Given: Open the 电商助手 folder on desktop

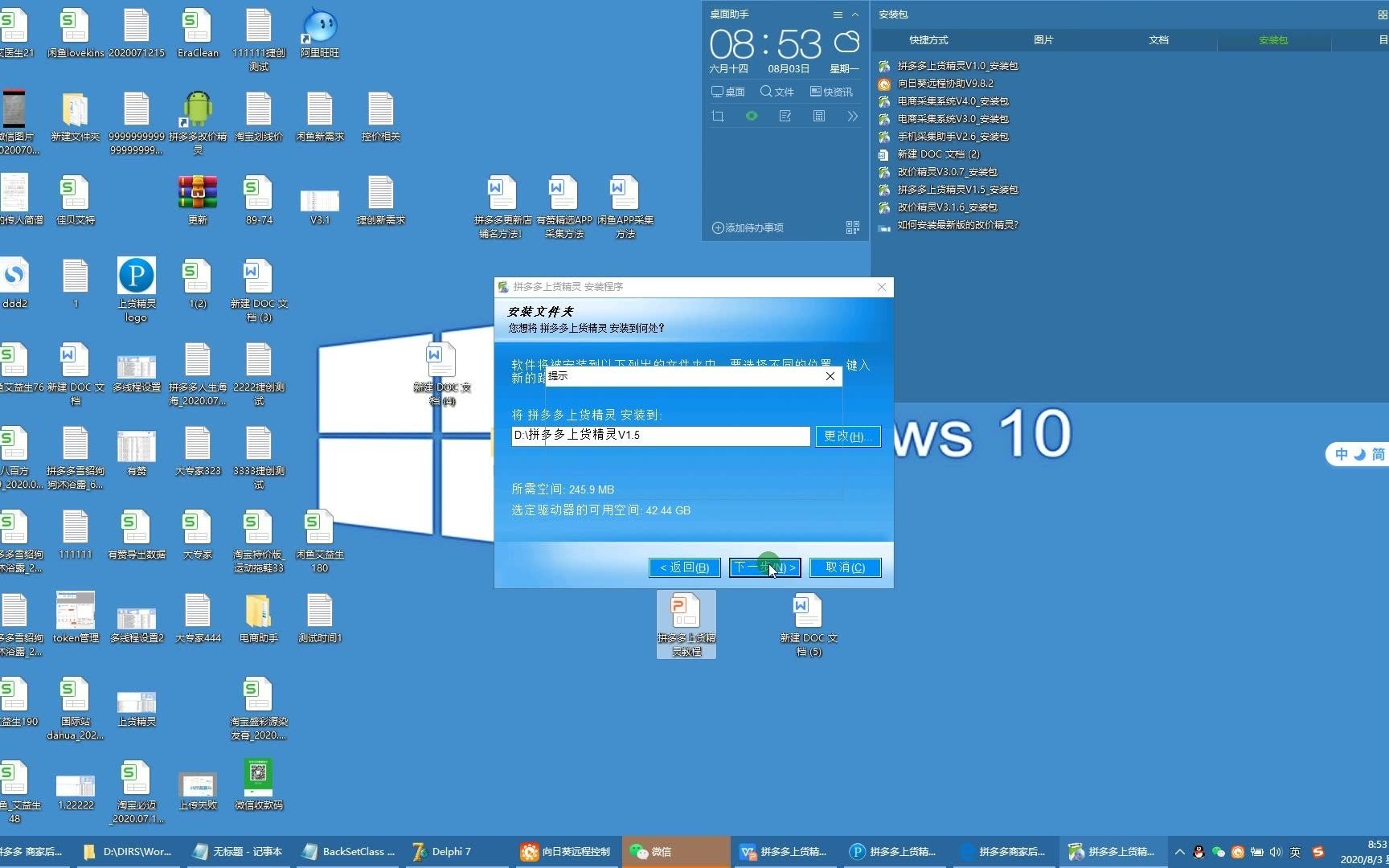Looking at the screenshot, I should (x=259, y=619).
